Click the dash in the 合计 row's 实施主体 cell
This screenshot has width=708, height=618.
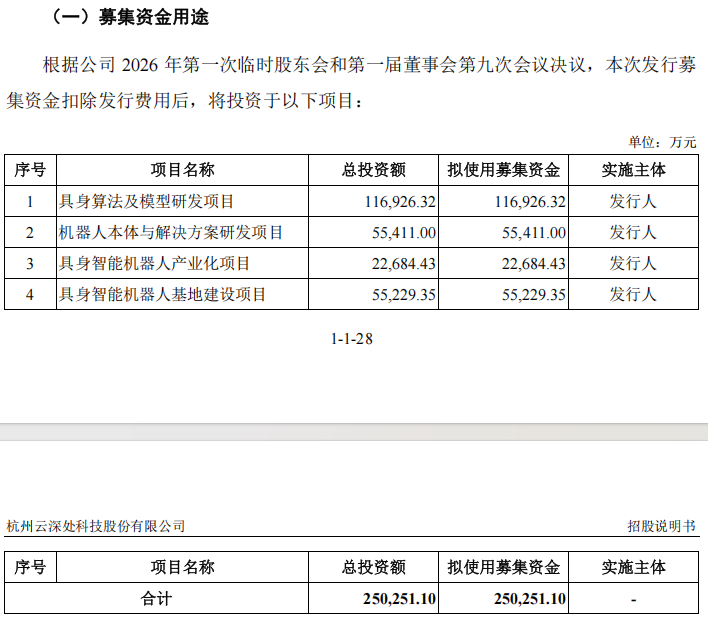click(x=633, y=600)
